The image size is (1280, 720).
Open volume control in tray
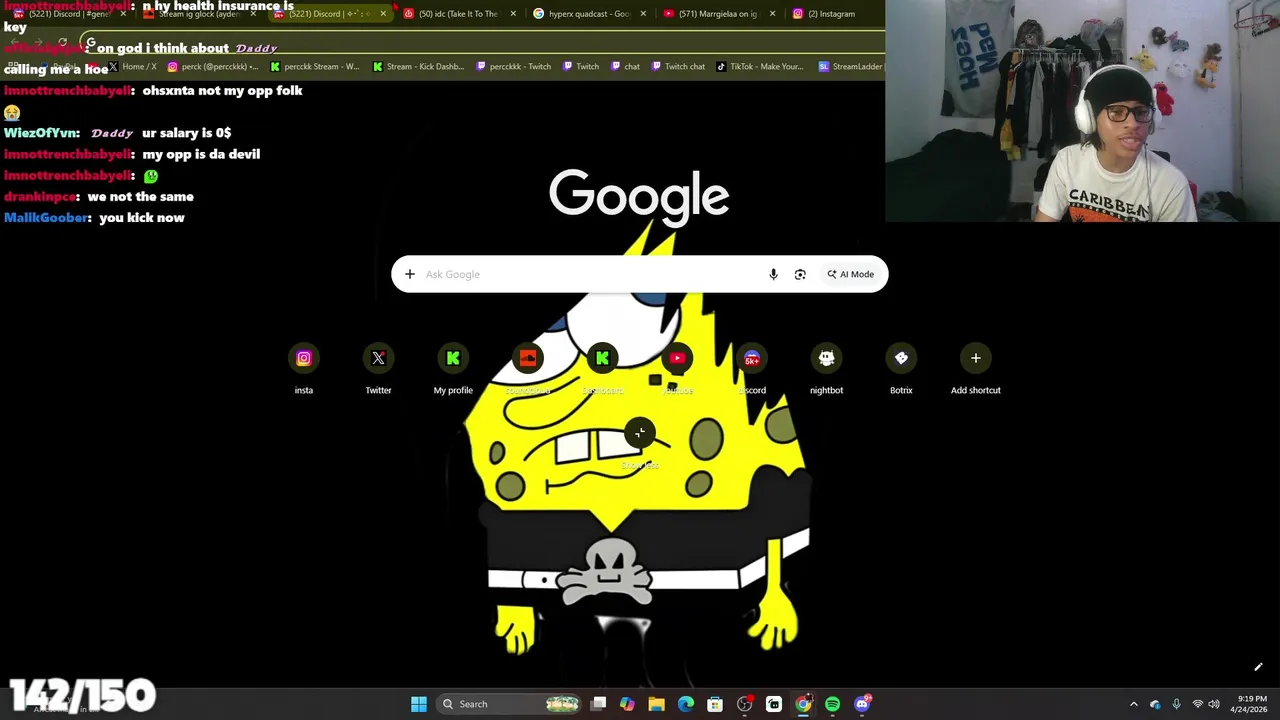(1214, 704)
